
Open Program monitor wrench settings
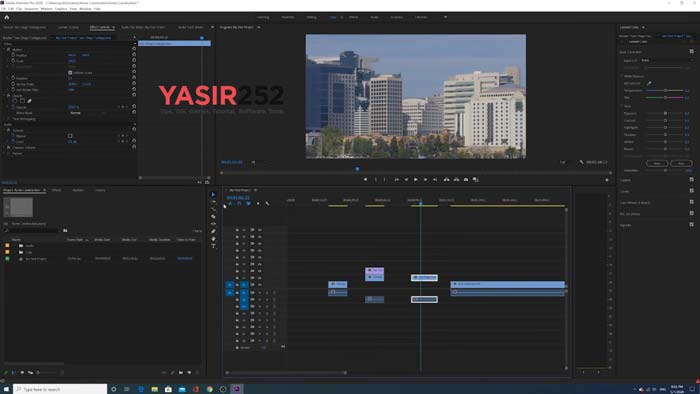pos(581,162)
